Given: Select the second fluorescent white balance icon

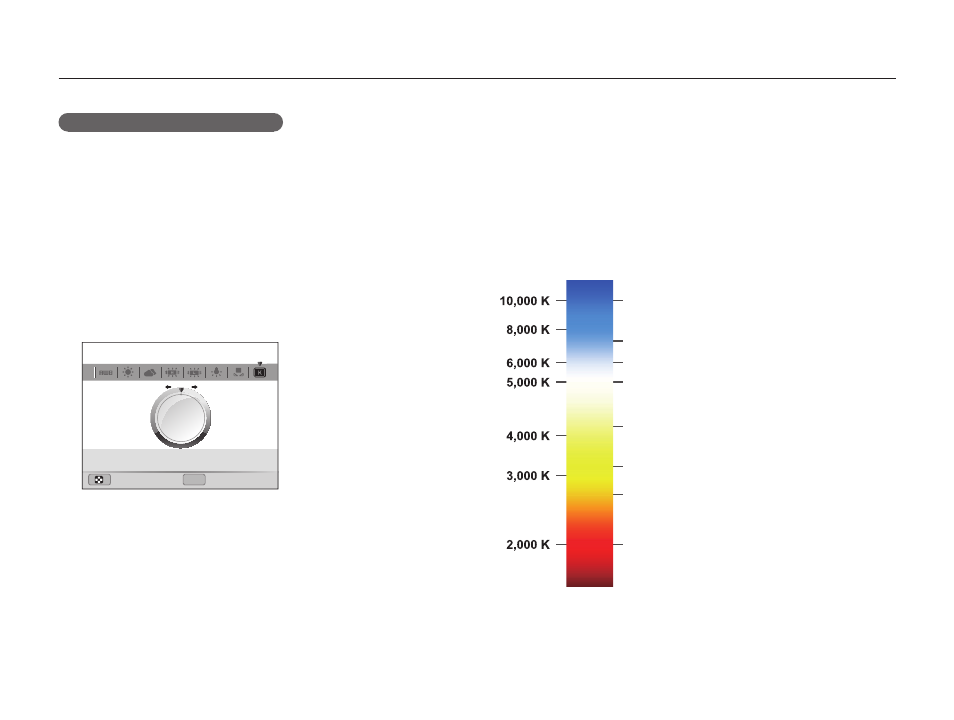Looking at the screenshot, I should (194, 372).
